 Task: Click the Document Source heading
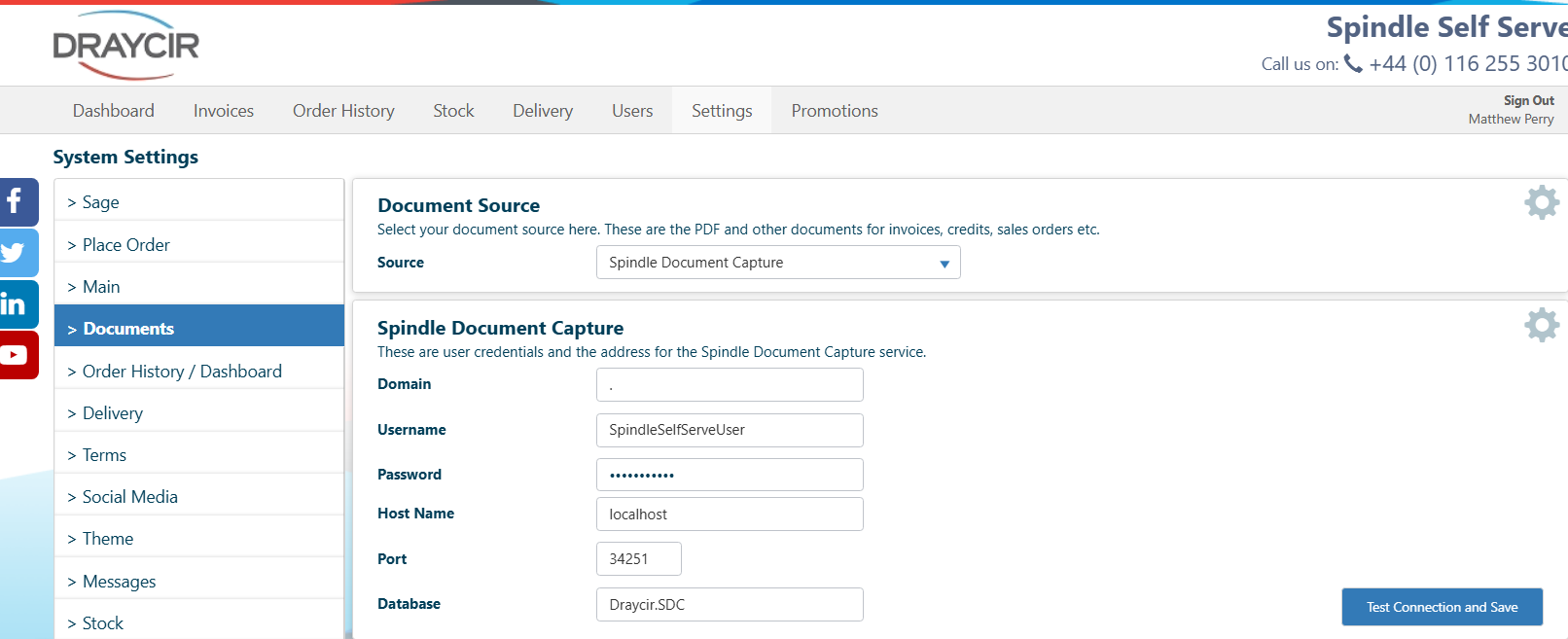[459, 205]
